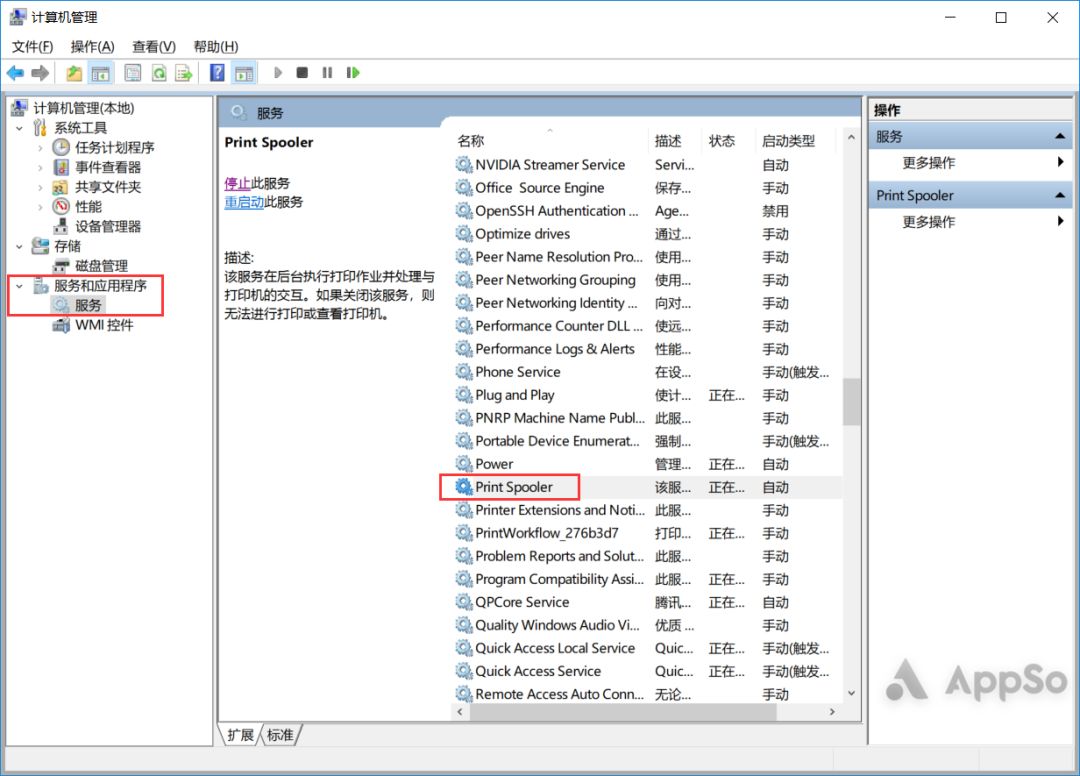The width and height of the screenshot is (1080, 776).
Task: Click the Export List toolbar icon
Action: pos(184,73)
